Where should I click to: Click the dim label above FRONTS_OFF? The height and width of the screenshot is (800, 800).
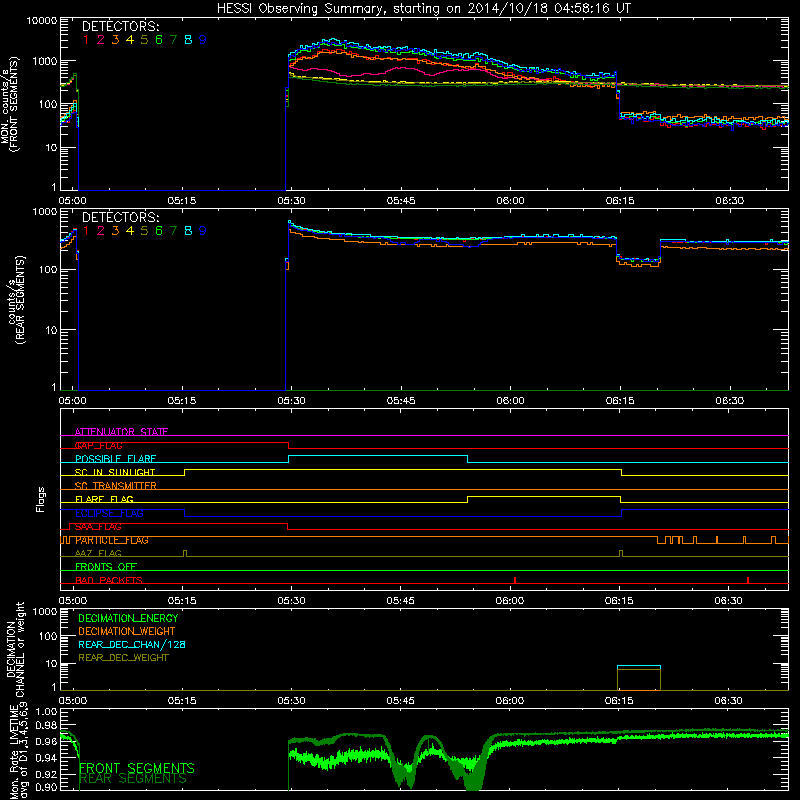(98, 553)
